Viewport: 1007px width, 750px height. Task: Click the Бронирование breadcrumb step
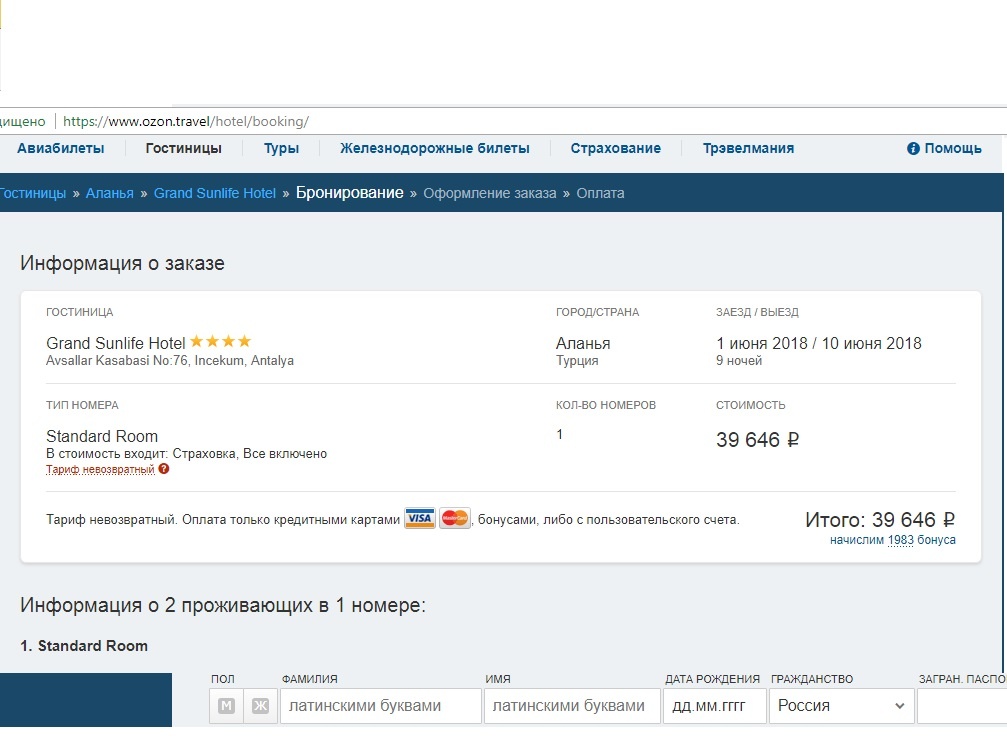[x=349, y=193]
